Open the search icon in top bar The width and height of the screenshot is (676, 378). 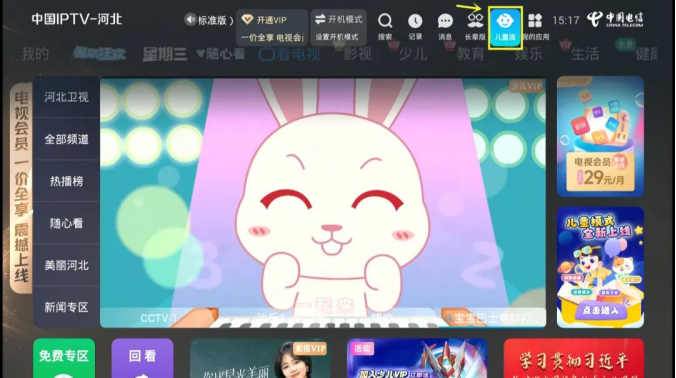pos(385,26)
